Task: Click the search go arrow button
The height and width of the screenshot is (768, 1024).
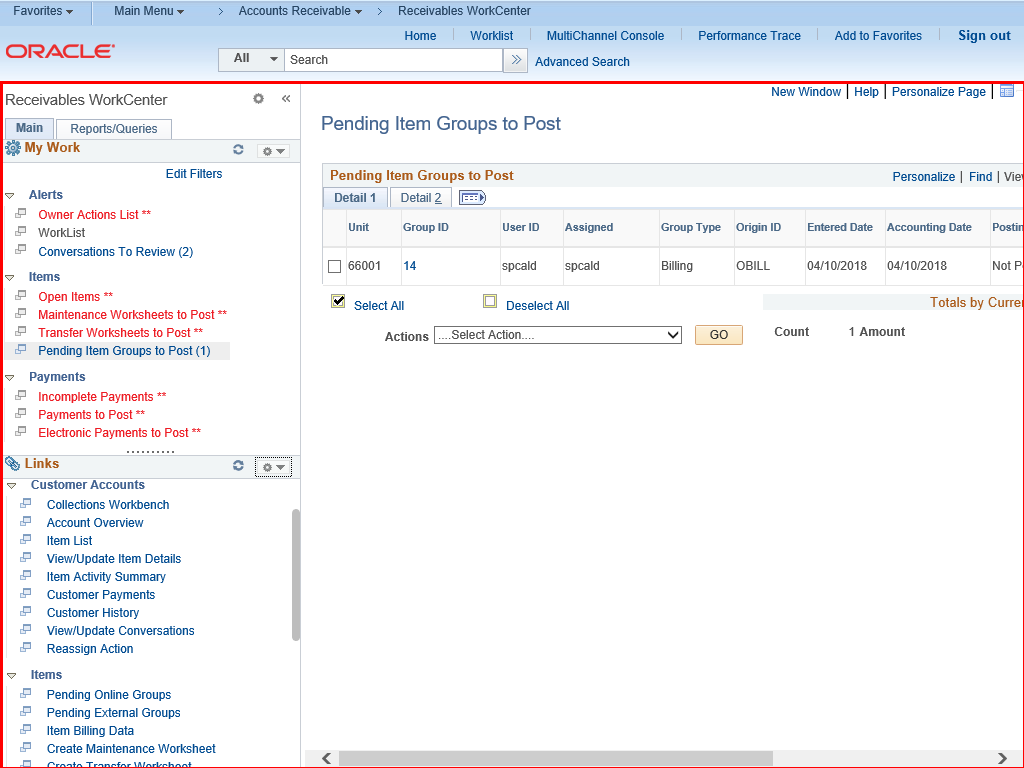Action: click(x=516, y=60)
